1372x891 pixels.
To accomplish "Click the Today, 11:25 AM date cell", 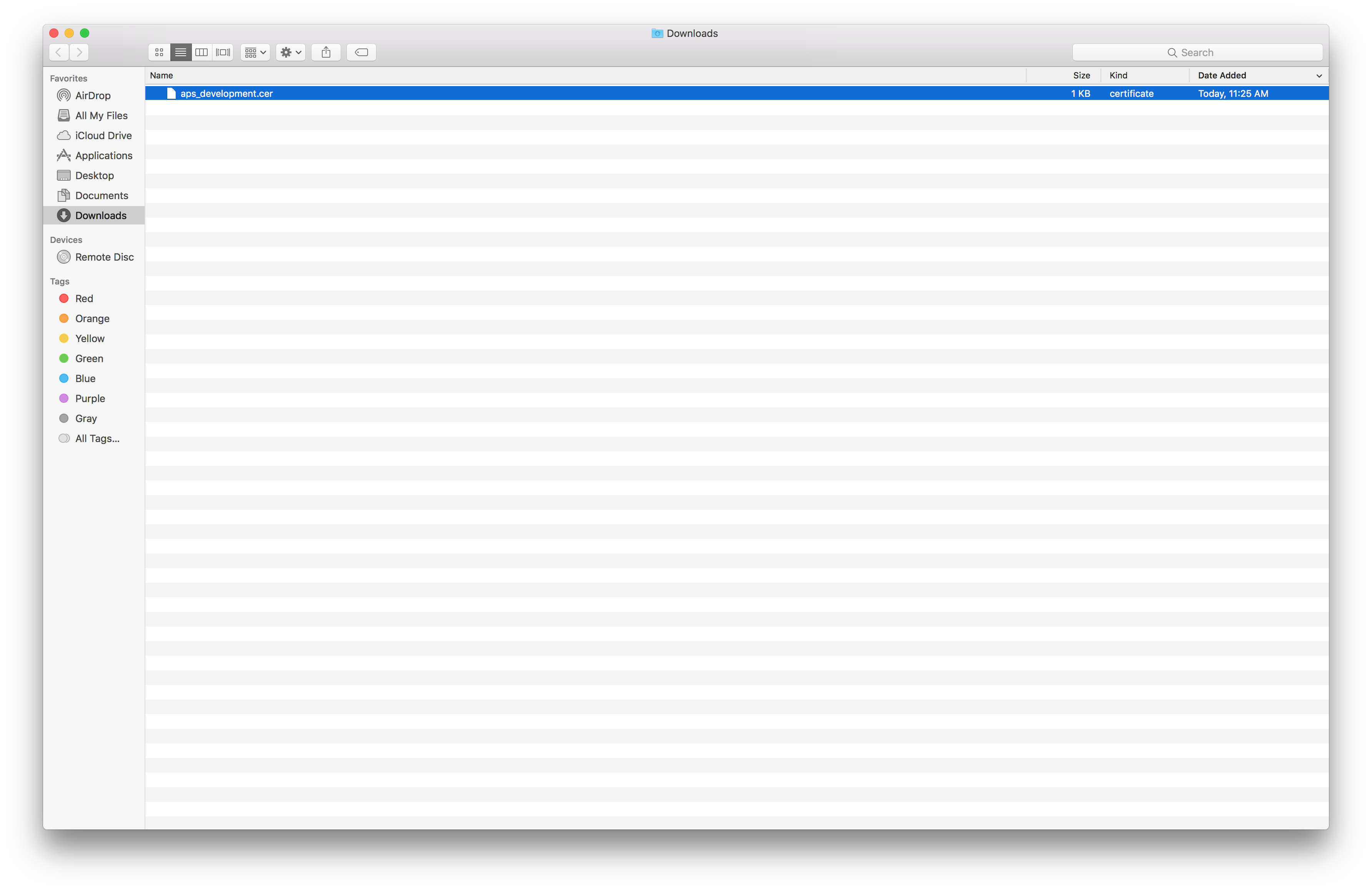I will click(1233, 93).
